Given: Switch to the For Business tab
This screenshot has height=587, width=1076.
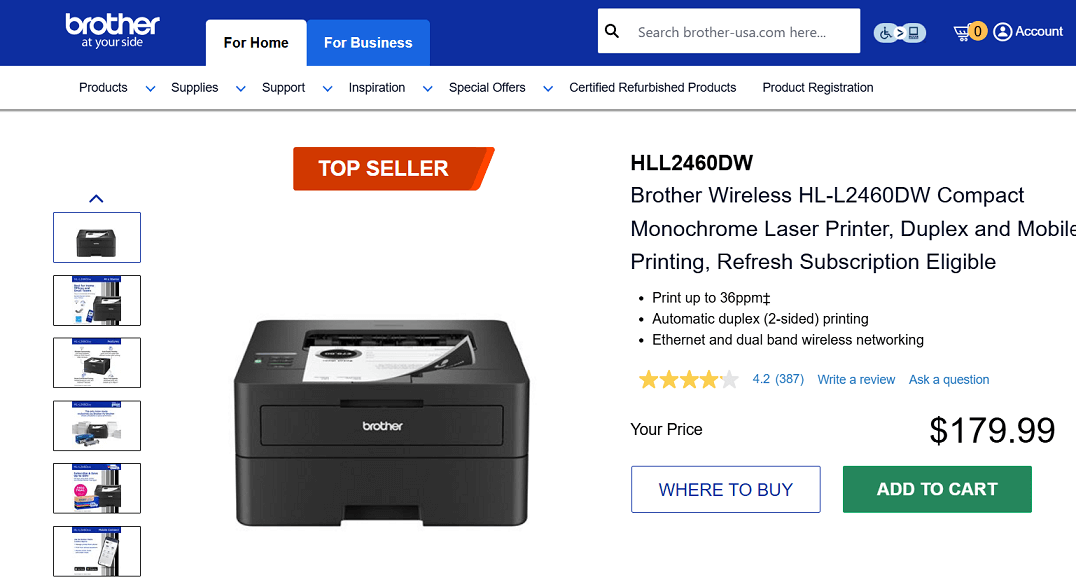Looking at the screenshot, I should coord(368,43).
